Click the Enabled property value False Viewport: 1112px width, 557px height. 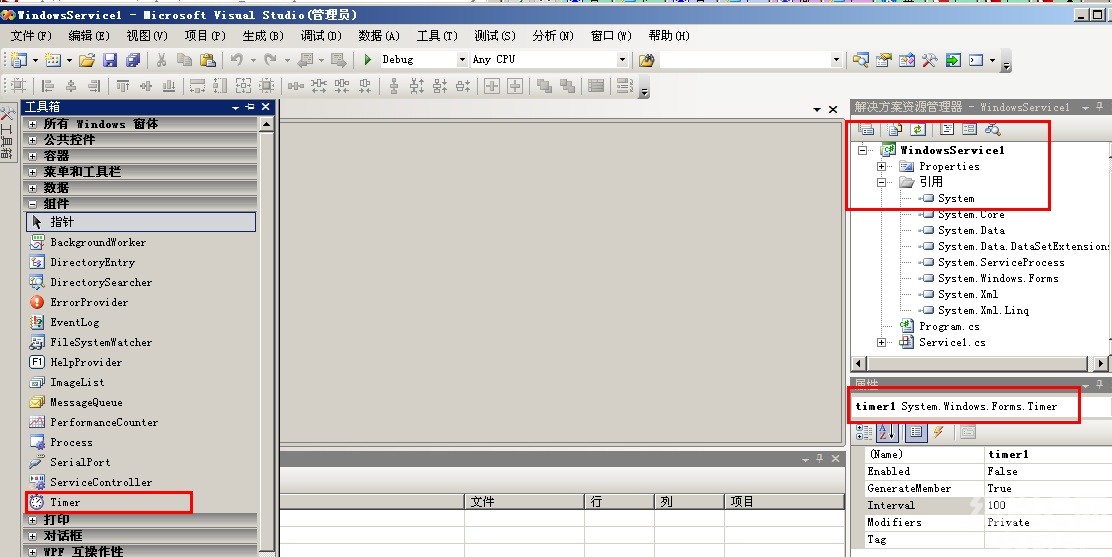click(1049, 471)
